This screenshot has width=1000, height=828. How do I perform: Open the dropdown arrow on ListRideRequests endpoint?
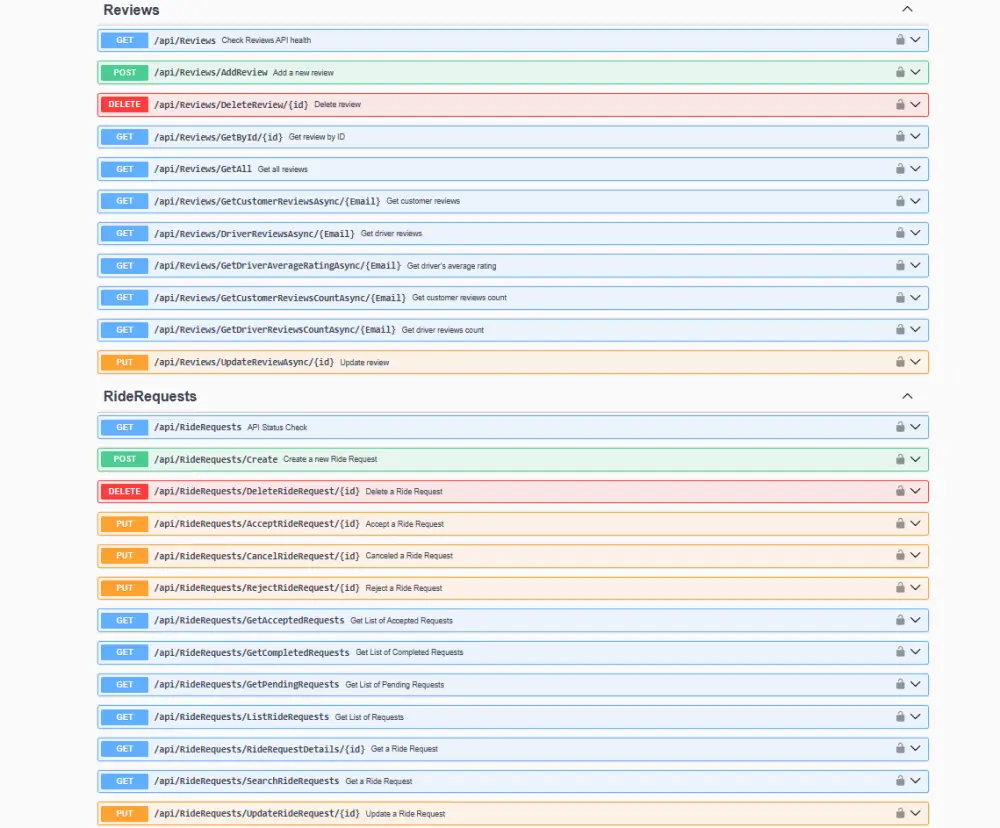tap(915, 716)
